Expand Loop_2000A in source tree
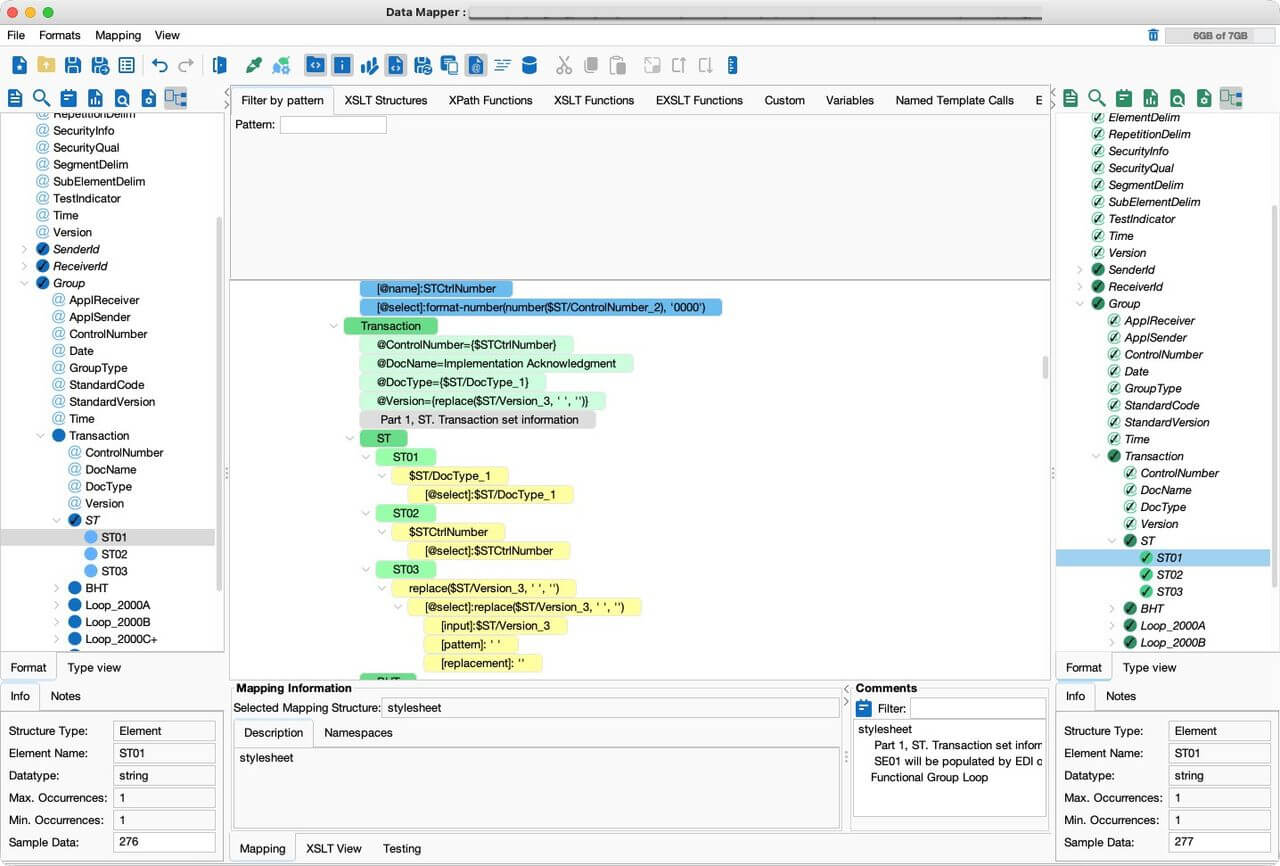 (x=56, y=605)
